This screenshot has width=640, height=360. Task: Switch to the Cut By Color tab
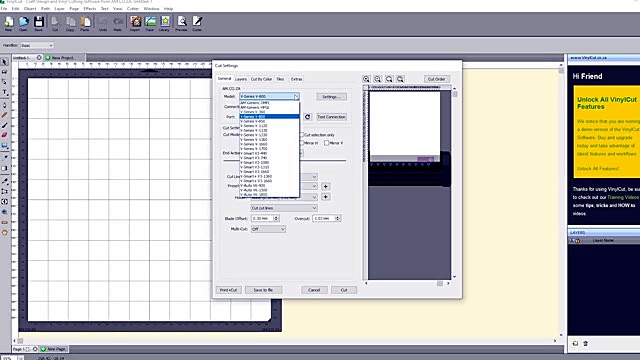pos(261,79)
